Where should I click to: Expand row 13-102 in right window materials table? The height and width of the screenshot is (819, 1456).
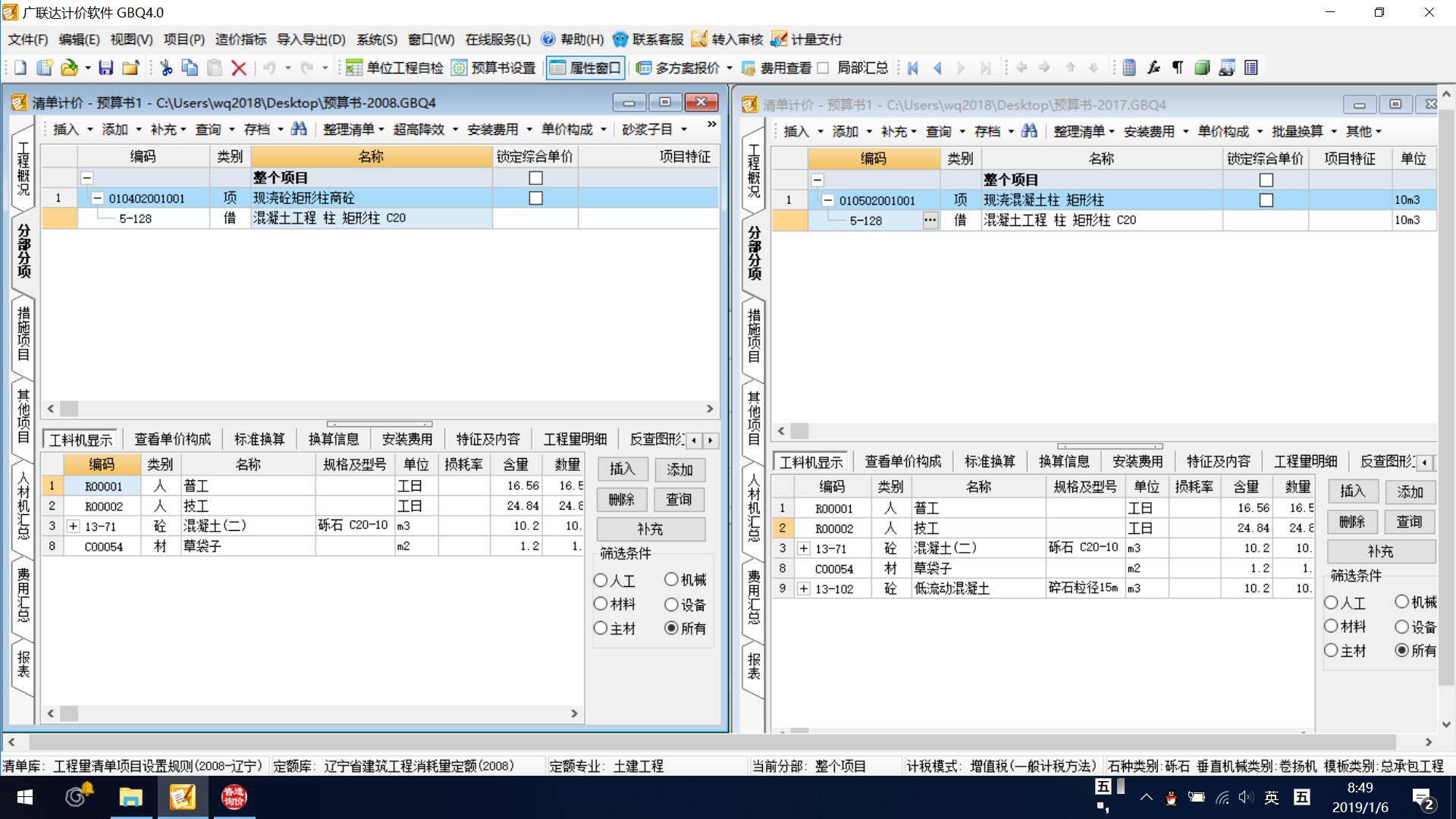coord(804,588)
